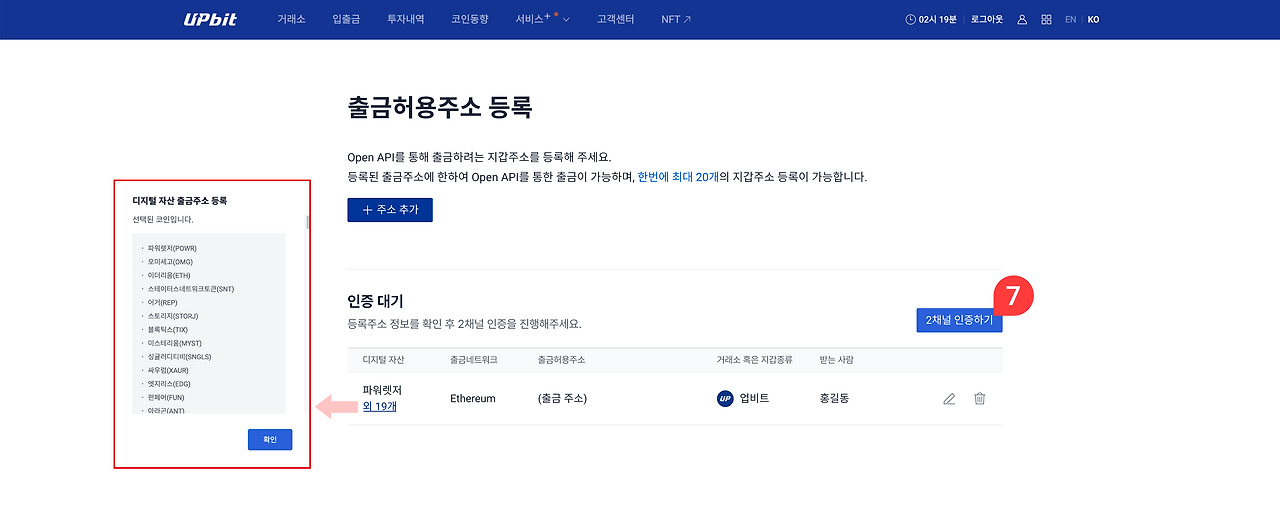
Task: Select 스테이터스네트워크토큰(SNT) in the list
Action: point(190,288)
